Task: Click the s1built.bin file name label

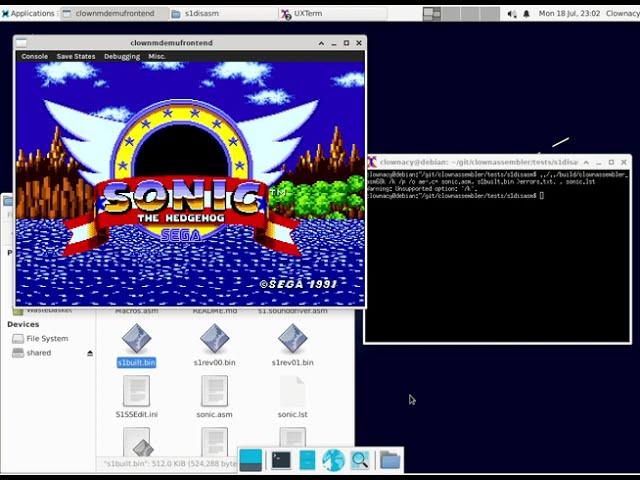Action: (136, 362)
